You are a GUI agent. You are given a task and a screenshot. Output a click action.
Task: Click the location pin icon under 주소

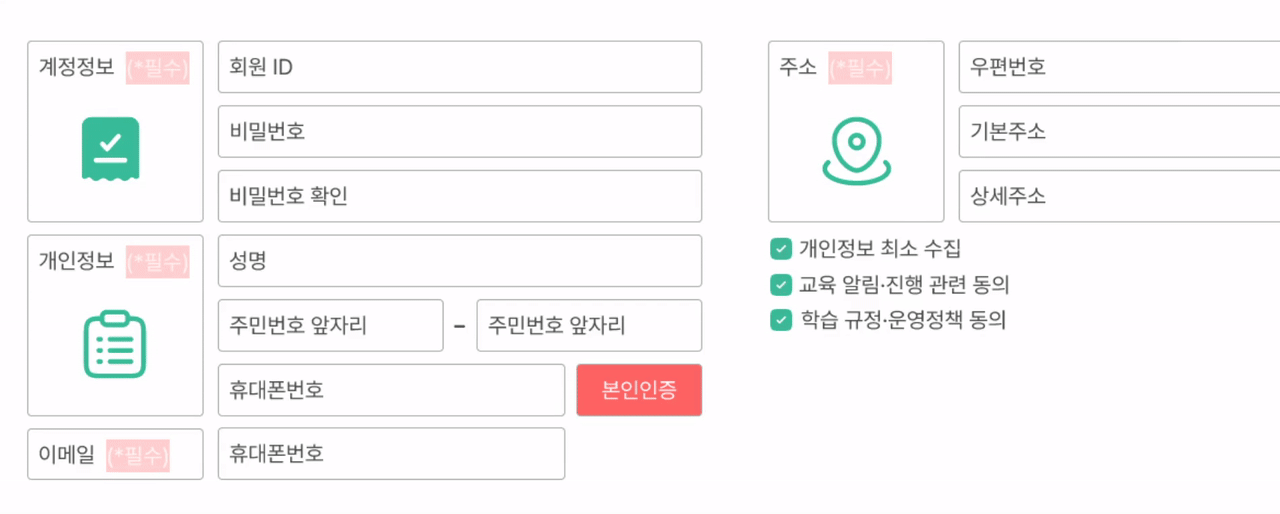click(855, 151)
